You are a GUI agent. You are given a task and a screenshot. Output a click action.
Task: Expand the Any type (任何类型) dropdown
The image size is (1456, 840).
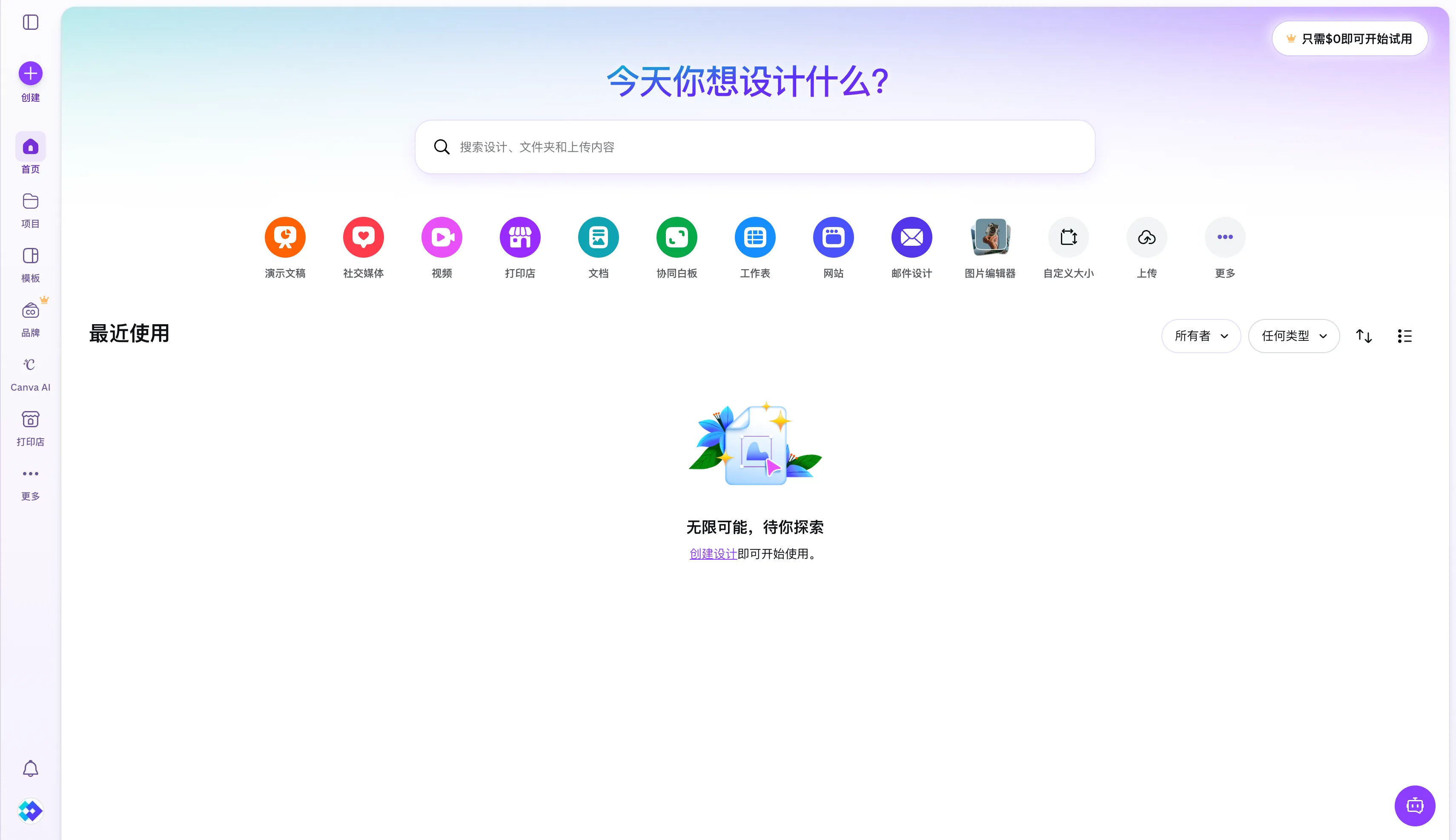tap(1293, 336)
